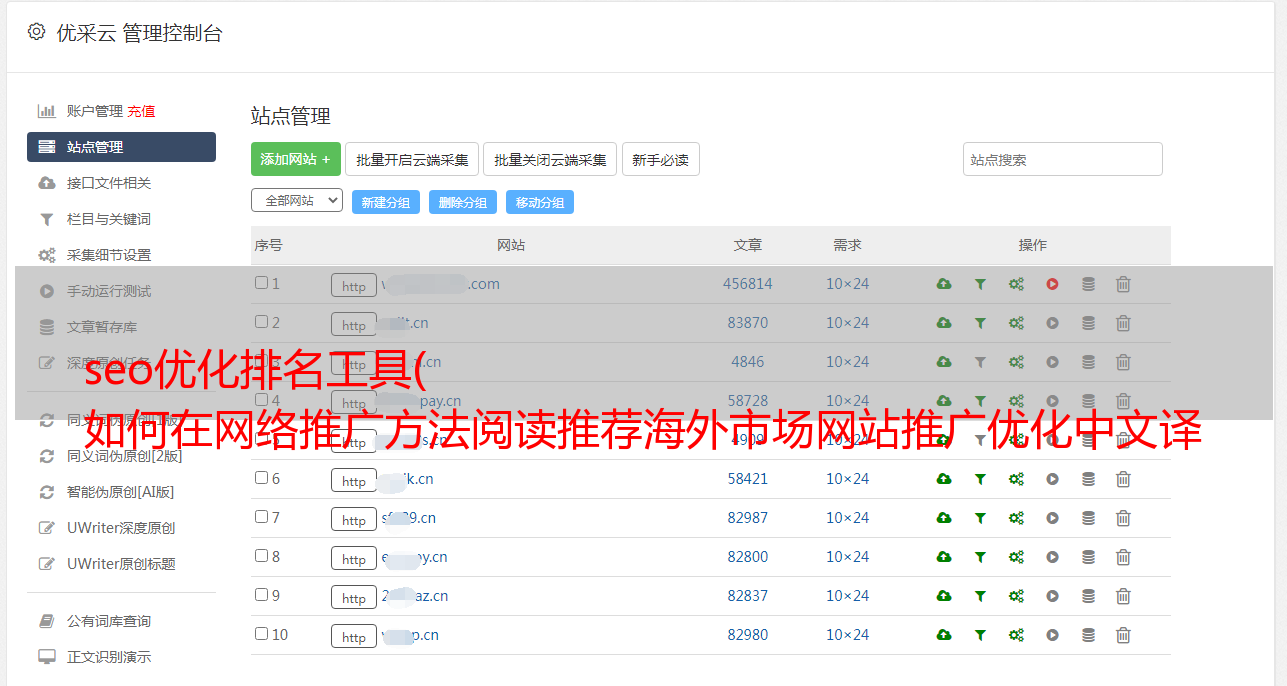1287x686 pixels.
Task: Click play icon in row 83870
Action: click(1052, 323)
